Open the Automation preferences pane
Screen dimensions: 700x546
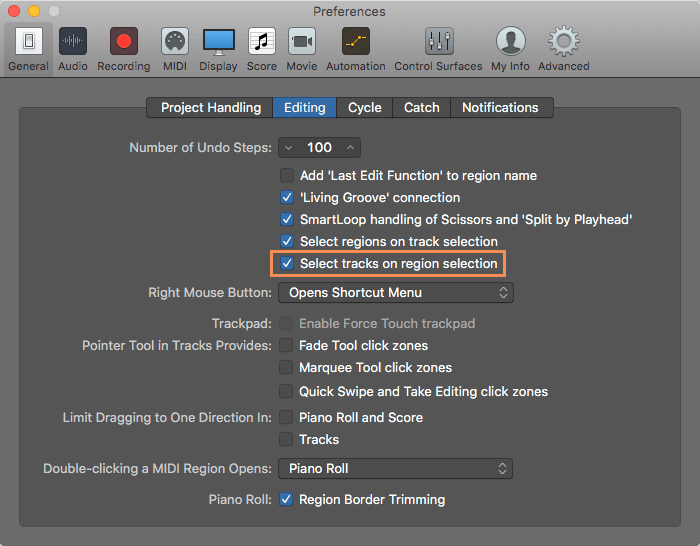(356, 49)
